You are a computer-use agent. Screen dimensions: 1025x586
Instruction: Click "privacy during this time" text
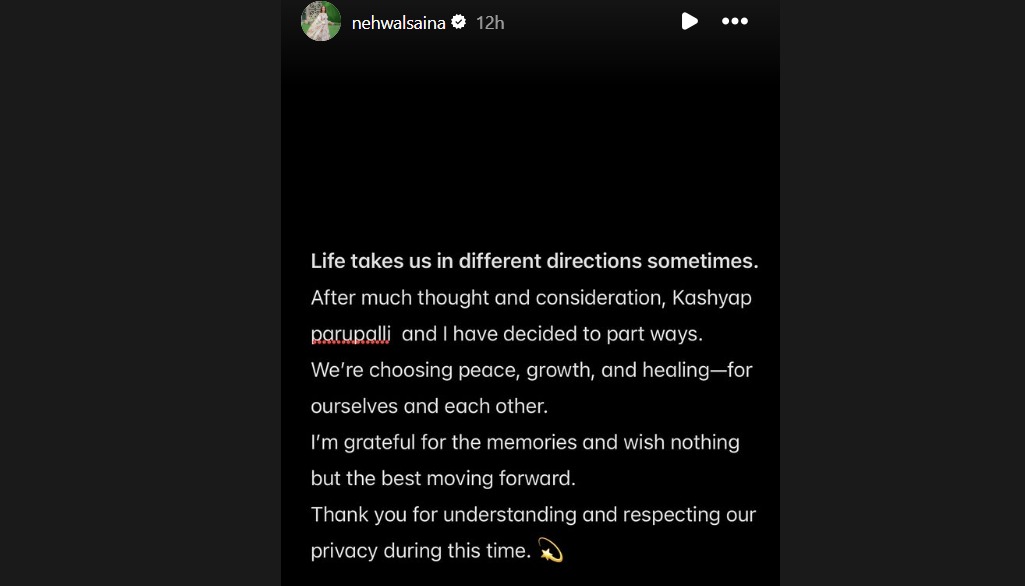tap(420, 551)
